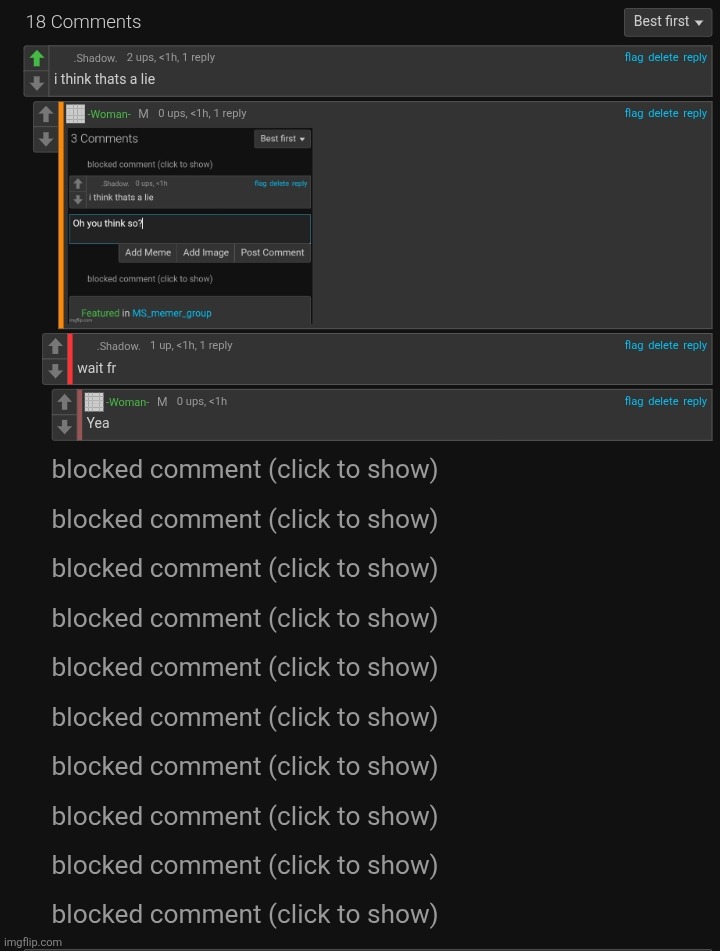Reply to -Woman-'s screenshot comment
720x951 pixels.
tap(695, 113)
